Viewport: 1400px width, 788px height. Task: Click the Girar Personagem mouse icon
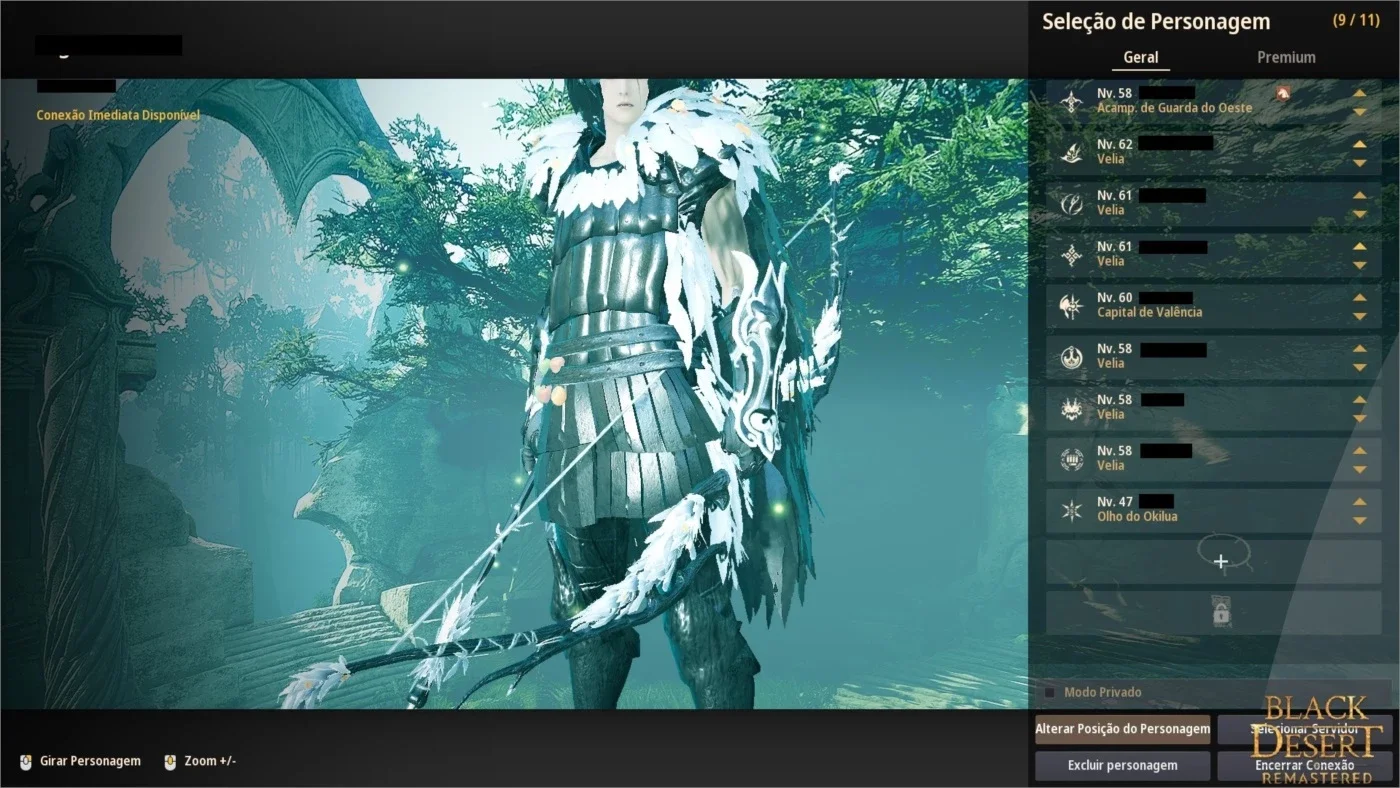(26, 761)
